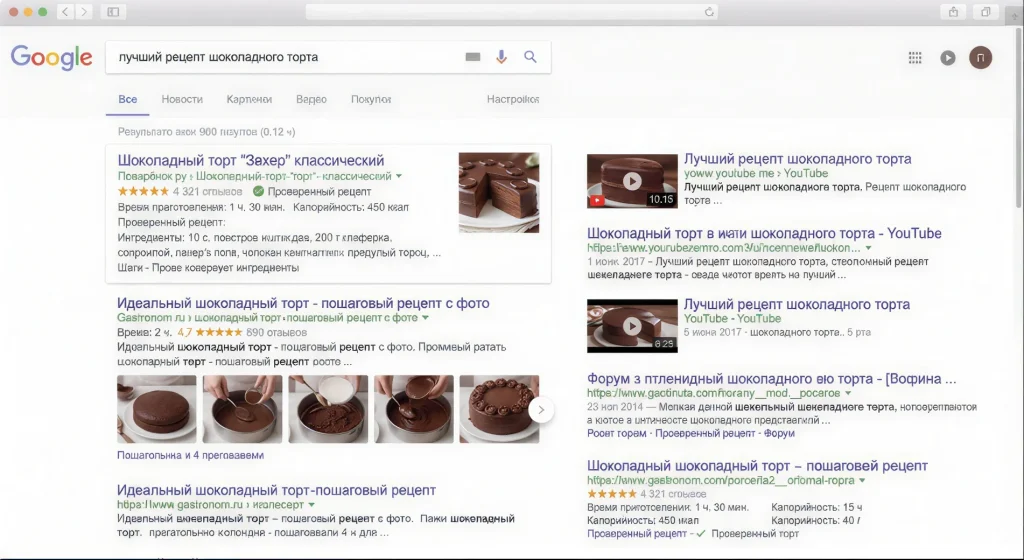The height and width of the screenshot is (560, 1024).
Task: Open Лучший рецепт link dated 5 июня 2017
Action: 797,304
